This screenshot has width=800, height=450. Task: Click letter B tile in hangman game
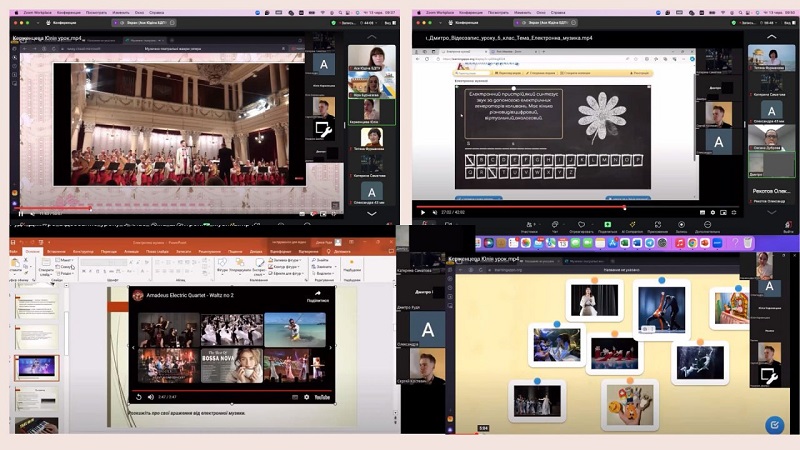point(481,161)
